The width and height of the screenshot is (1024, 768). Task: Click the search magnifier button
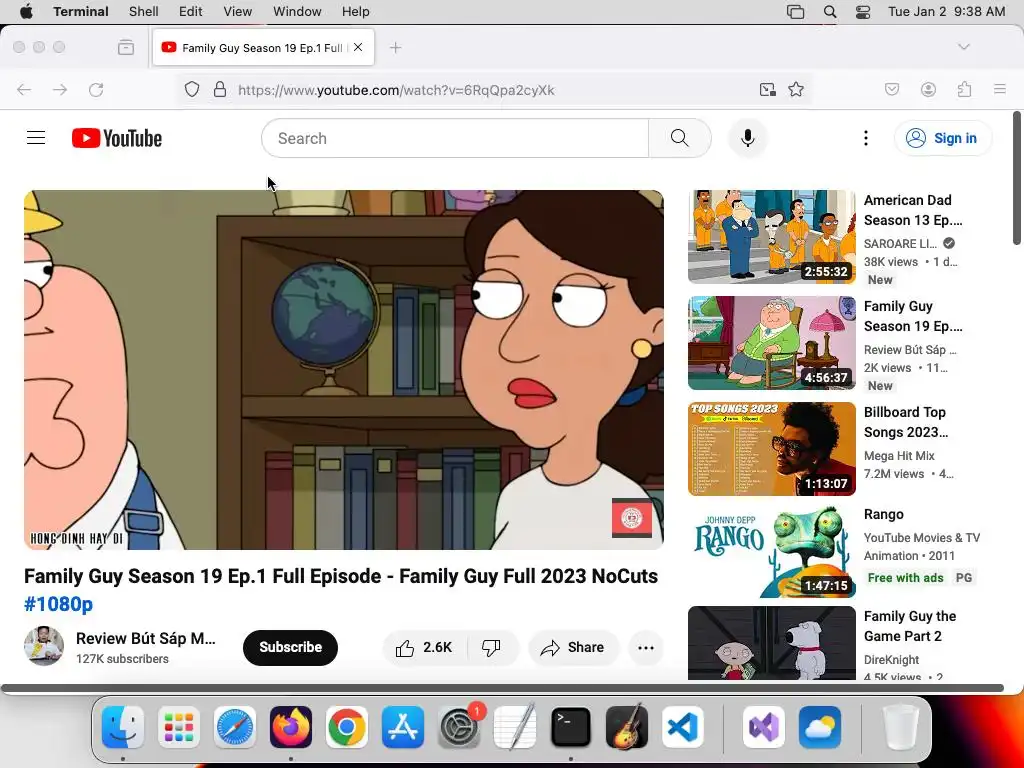tap(680, 138)
